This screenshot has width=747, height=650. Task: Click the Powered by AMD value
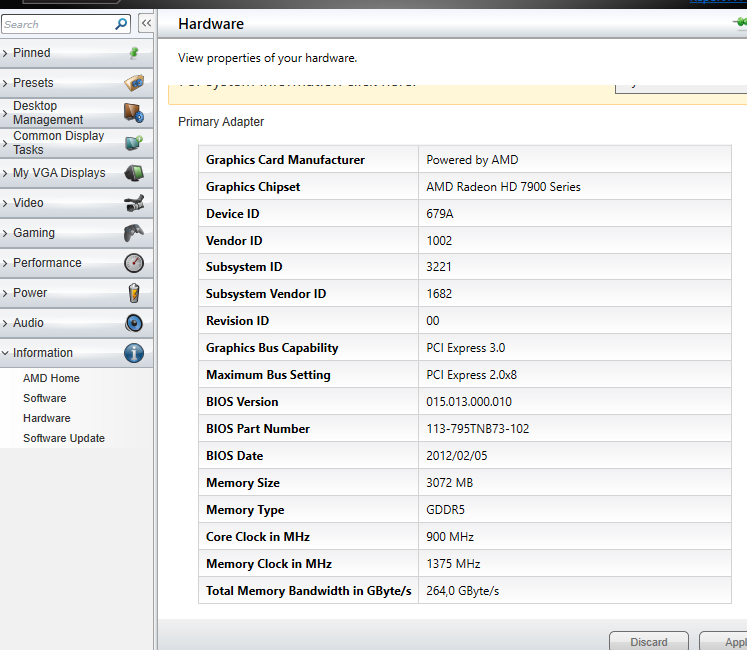pos(472,160)
